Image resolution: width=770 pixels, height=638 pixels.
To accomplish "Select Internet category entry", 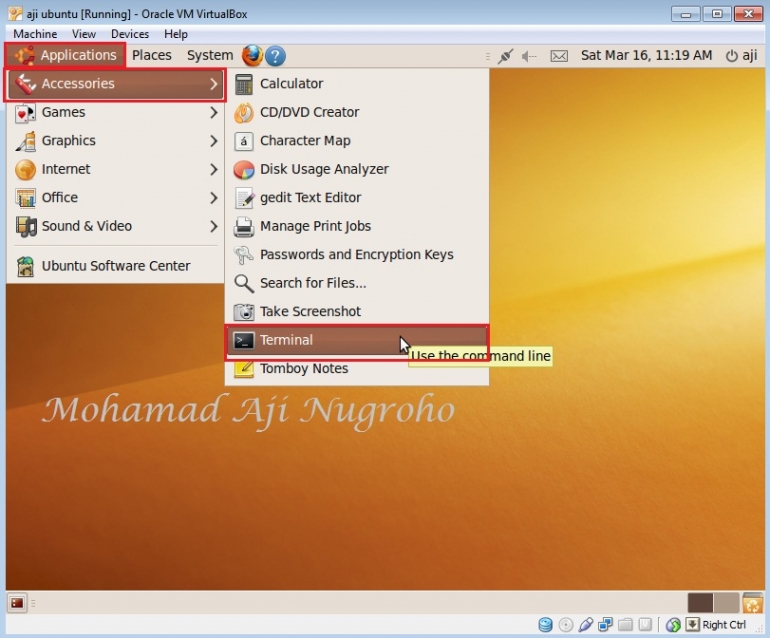I will click(x=115, y=169).
